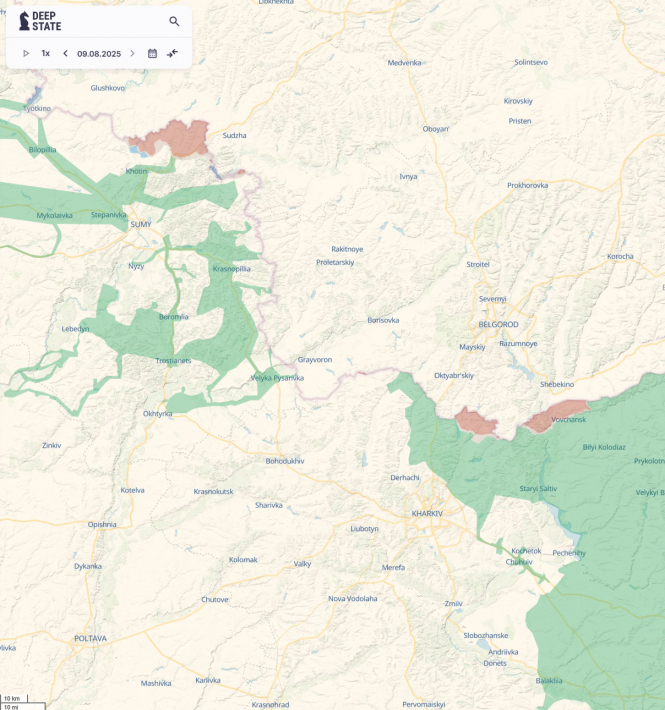Select the red zone at Vovchansk

point(555,417)
